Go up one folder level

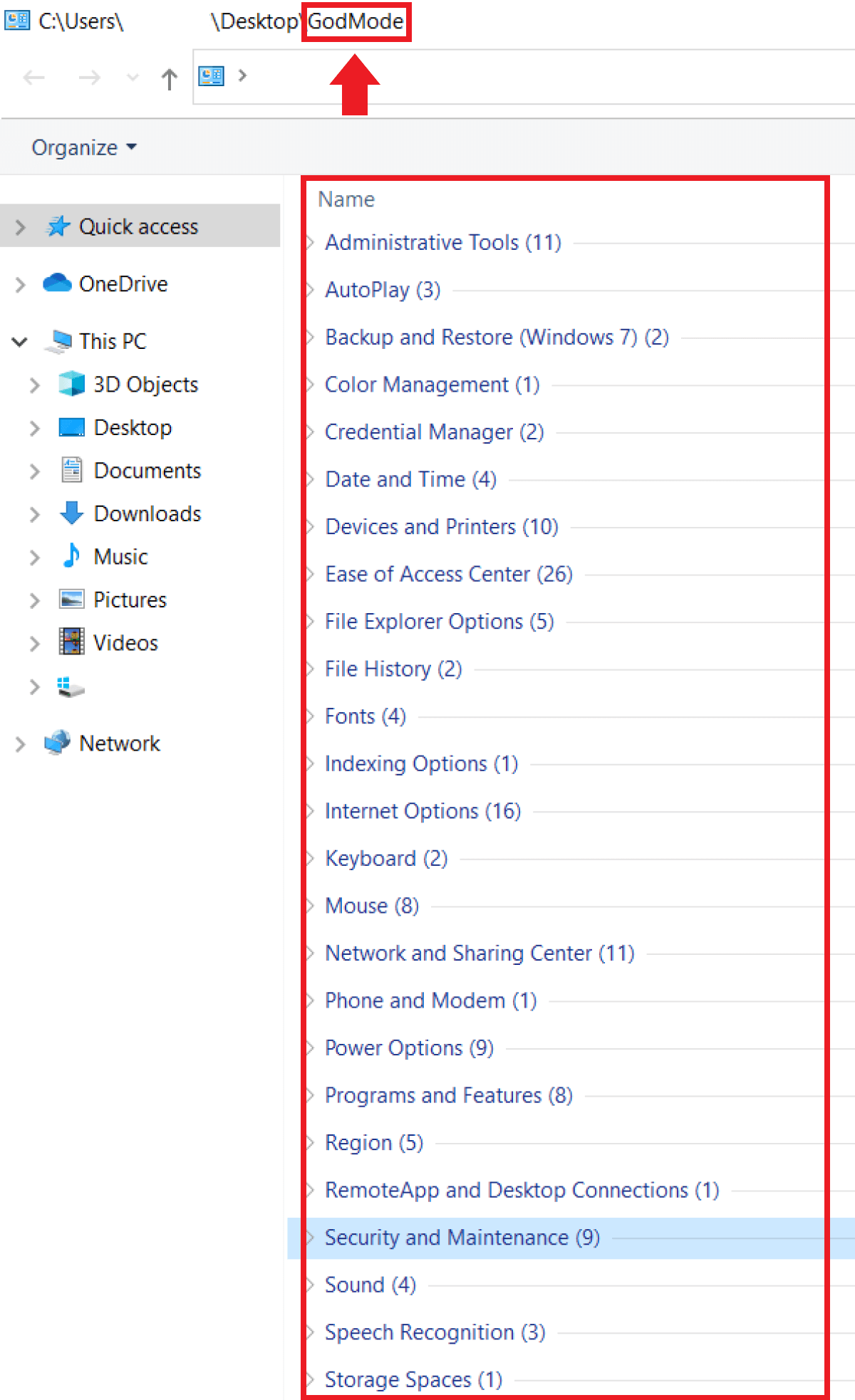[169, 78]
